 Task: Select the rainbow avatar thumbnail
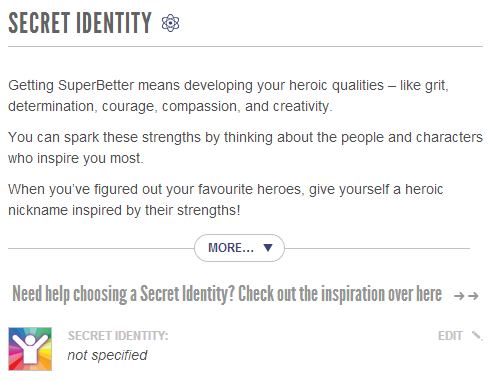pos(30,349)
